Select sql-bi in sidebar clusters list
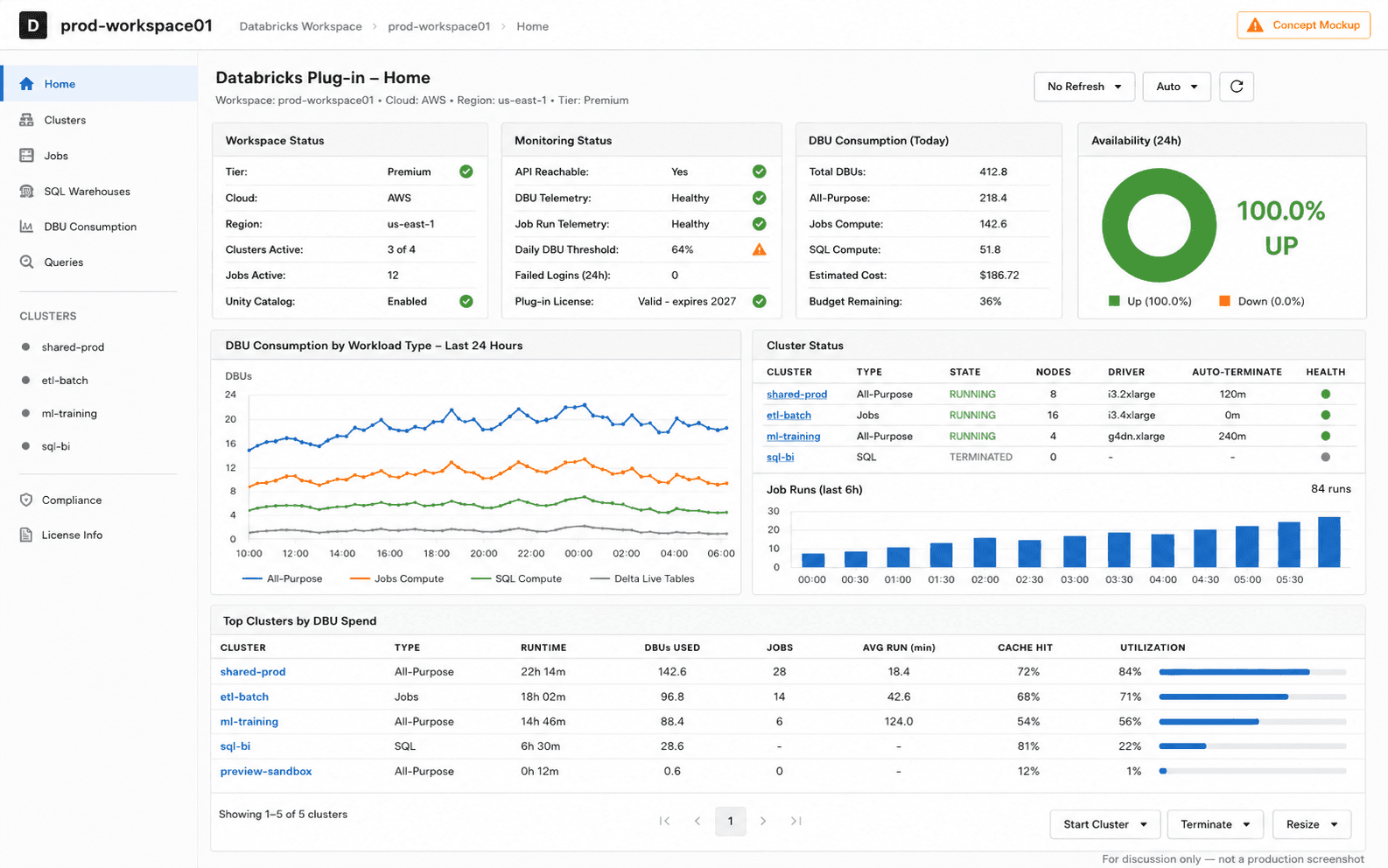This screenshot has width=1388, height=868. tap(55, 446)
